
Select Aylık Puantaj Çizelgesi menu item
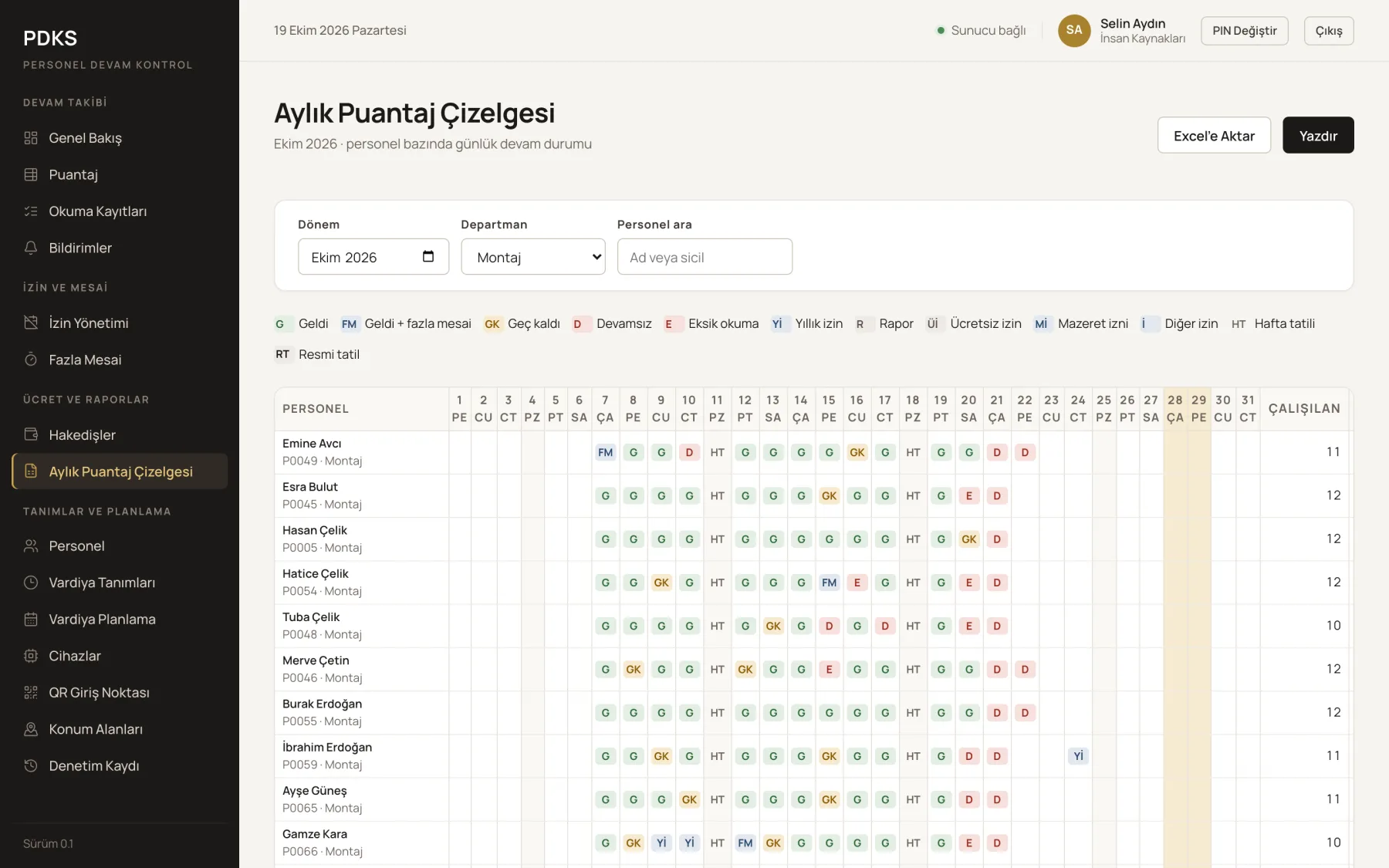120,471
